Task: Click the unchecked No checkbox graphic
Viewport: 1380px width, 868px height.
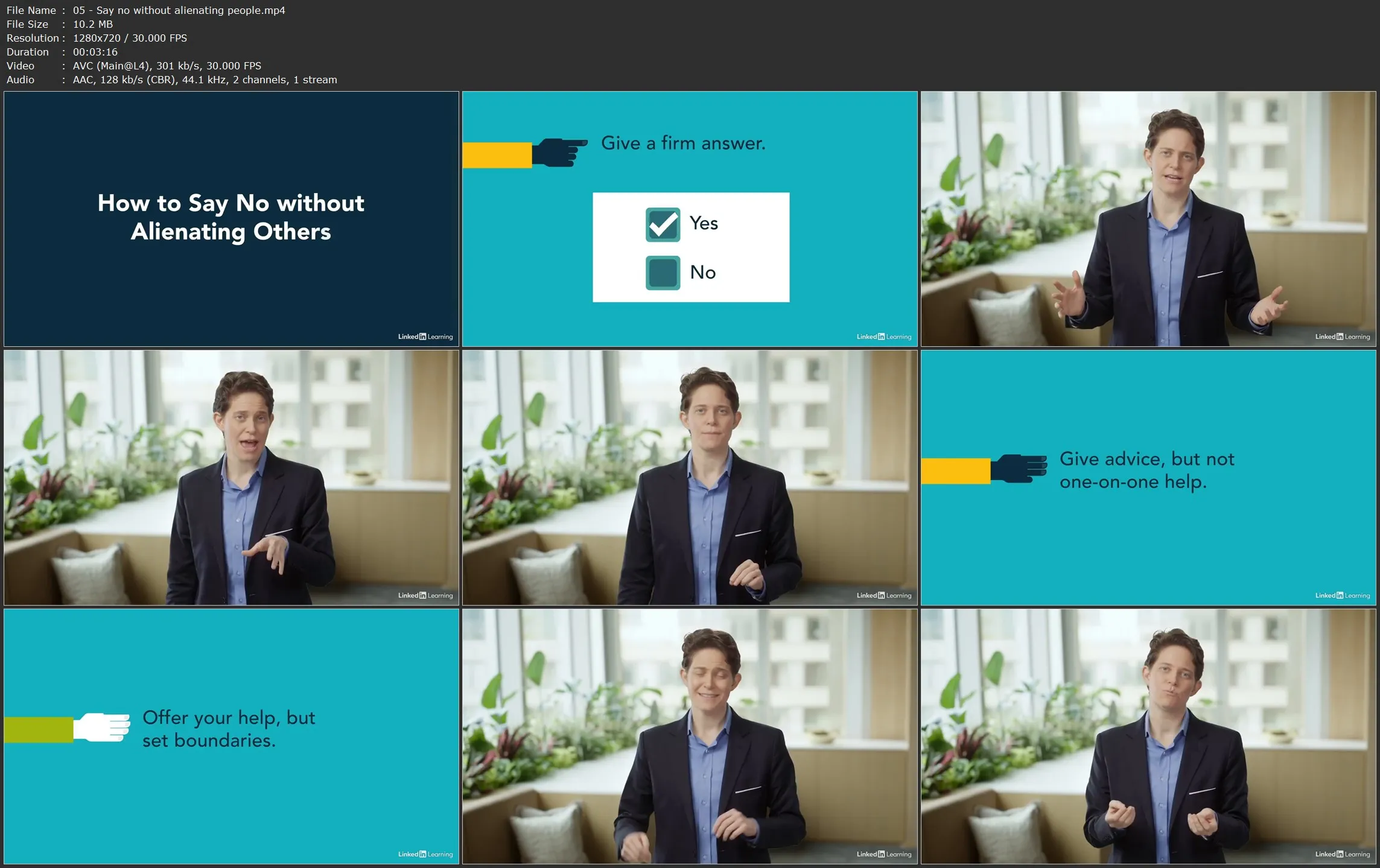Action: tap(663, 273)
